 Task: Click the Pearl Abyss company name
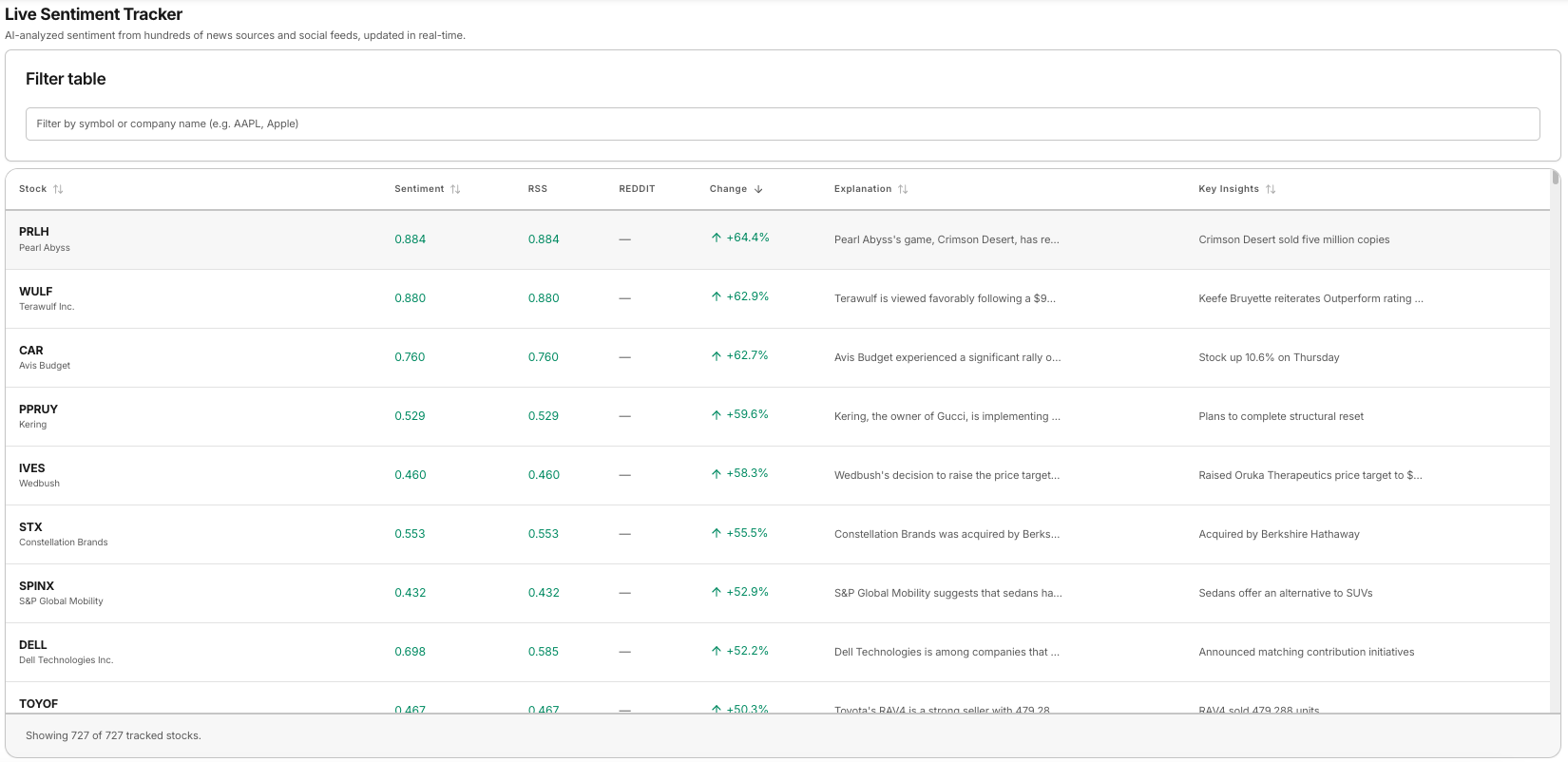(45, 248)
